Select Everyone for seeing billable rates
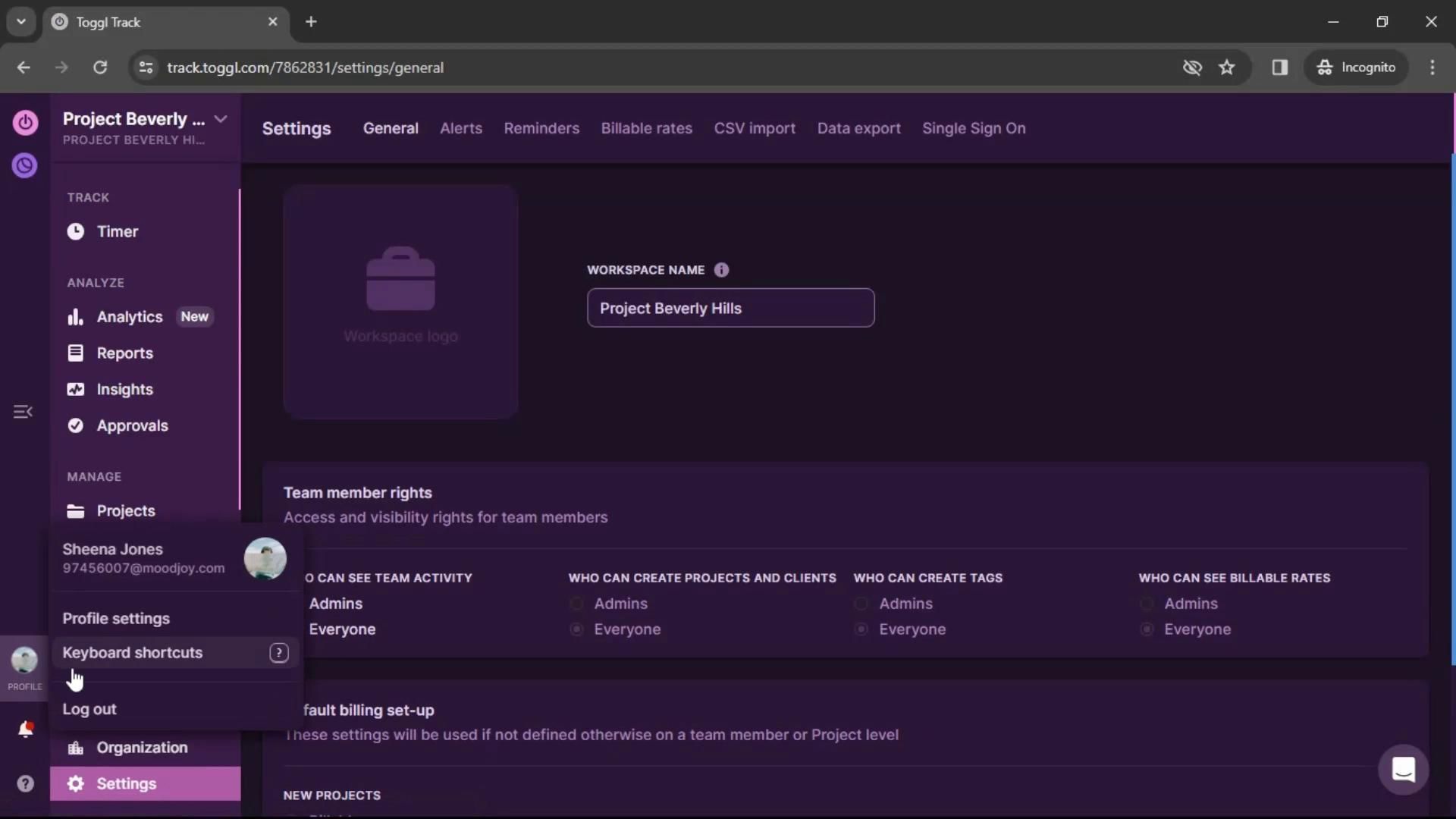 [x=1147, y=629]
